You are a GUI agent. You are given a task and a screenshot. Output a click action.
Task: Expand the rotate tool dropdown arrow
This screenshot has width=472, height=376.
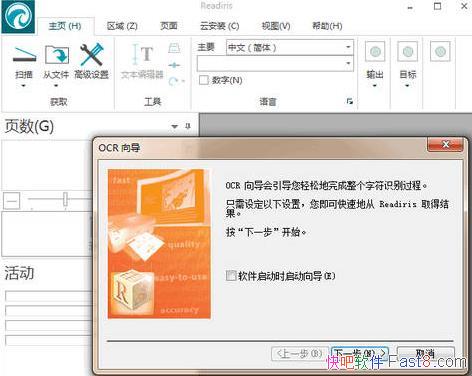183,81
